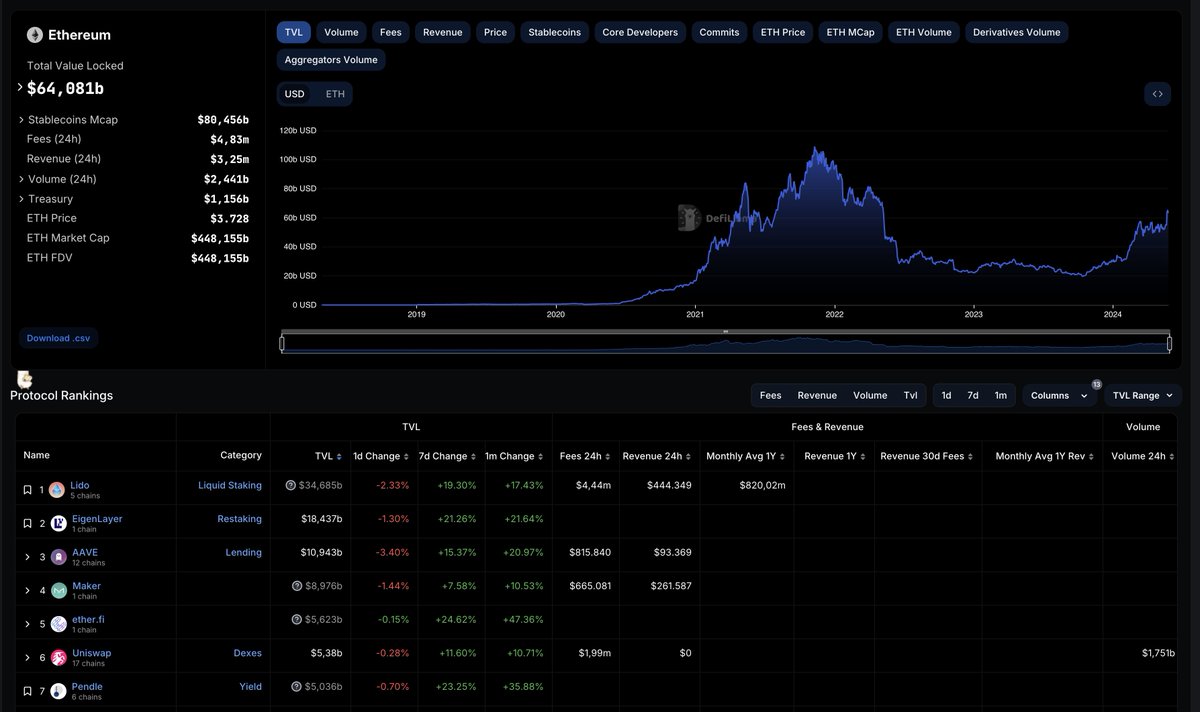Choose the 1d period tab
1200x712 pixels.
[x=947, y=395]
